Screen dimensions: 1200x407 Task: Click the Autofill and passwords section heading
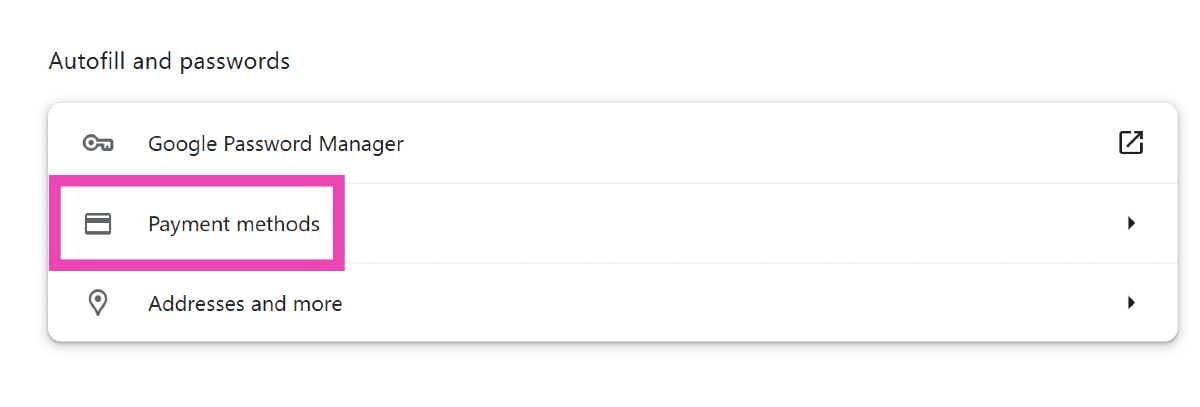[x=169, y=62]
